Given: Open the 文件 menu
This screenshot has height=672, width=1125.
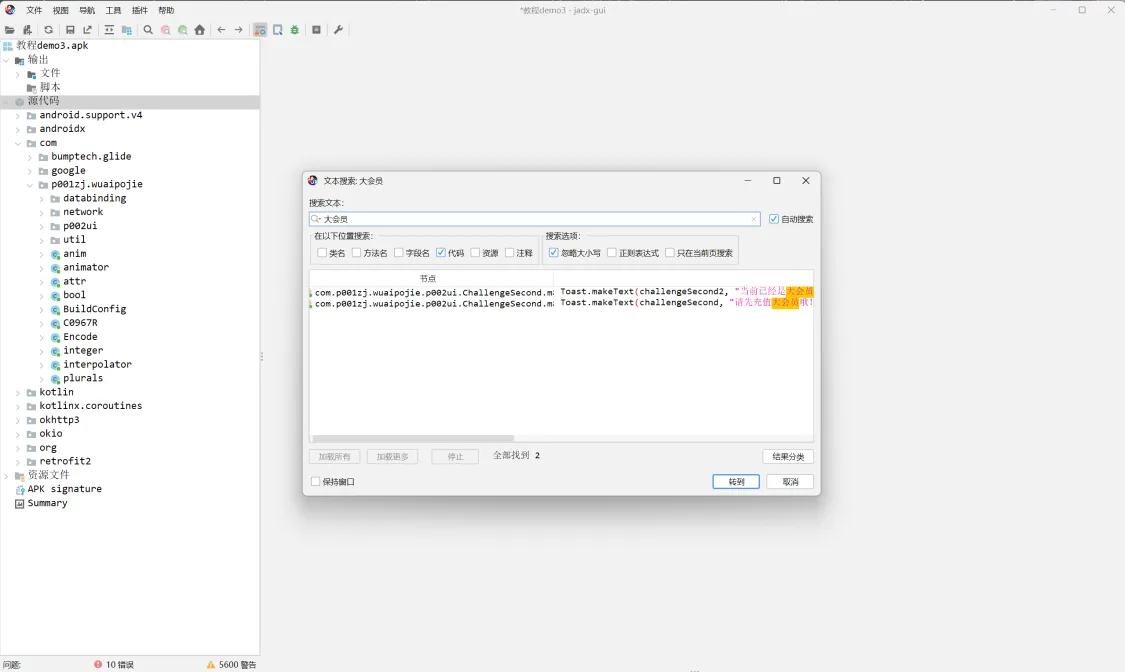Looking at the screenshot, I should pyautogui.click(x=34, y=10).
